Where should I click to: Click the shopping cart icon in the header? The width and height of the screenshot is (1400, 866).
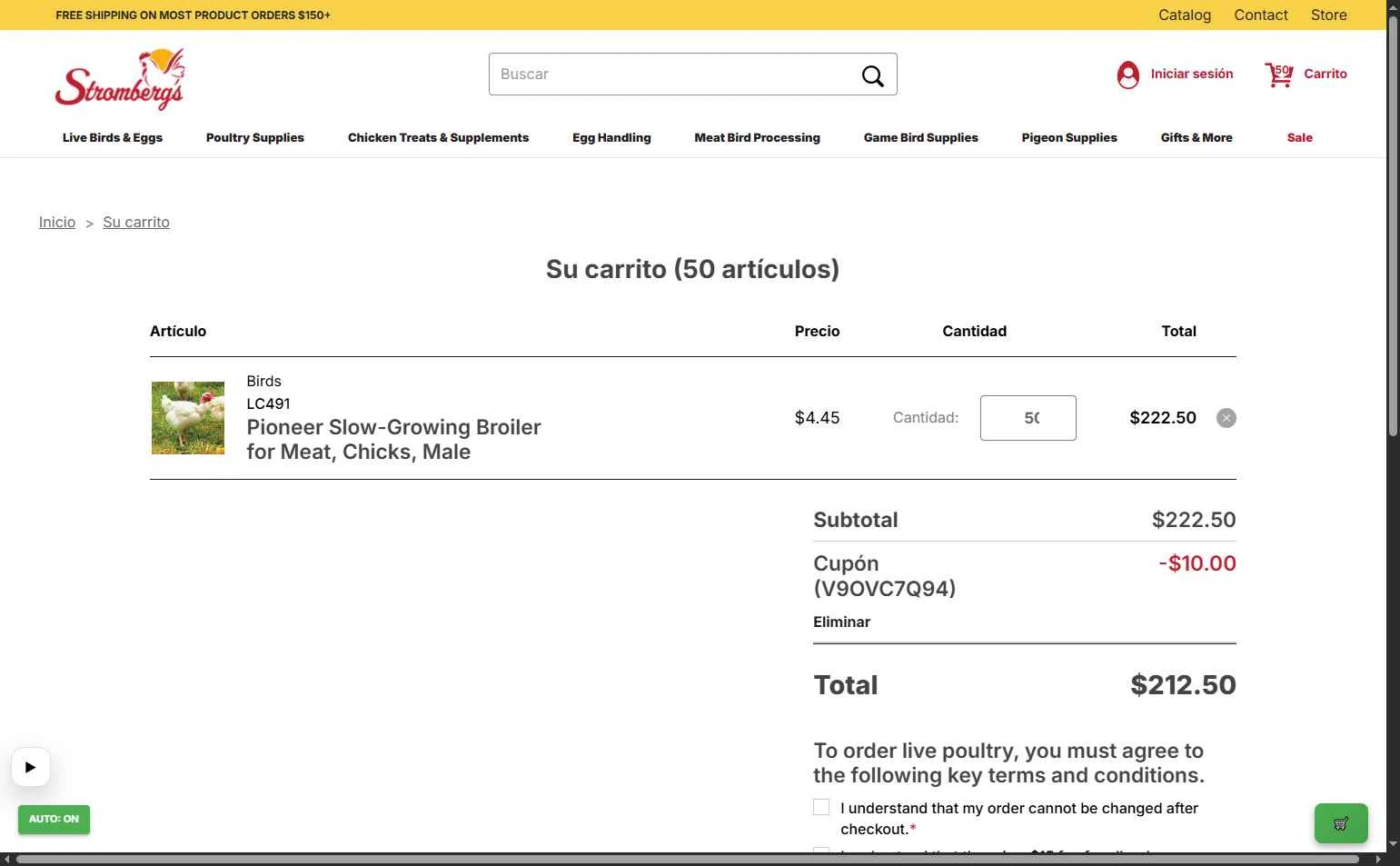1278,75
